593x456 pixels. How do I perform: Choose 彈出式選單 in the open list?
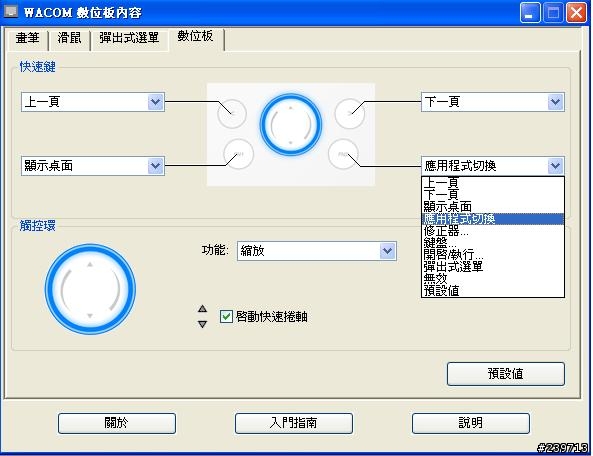click(493, 267)
